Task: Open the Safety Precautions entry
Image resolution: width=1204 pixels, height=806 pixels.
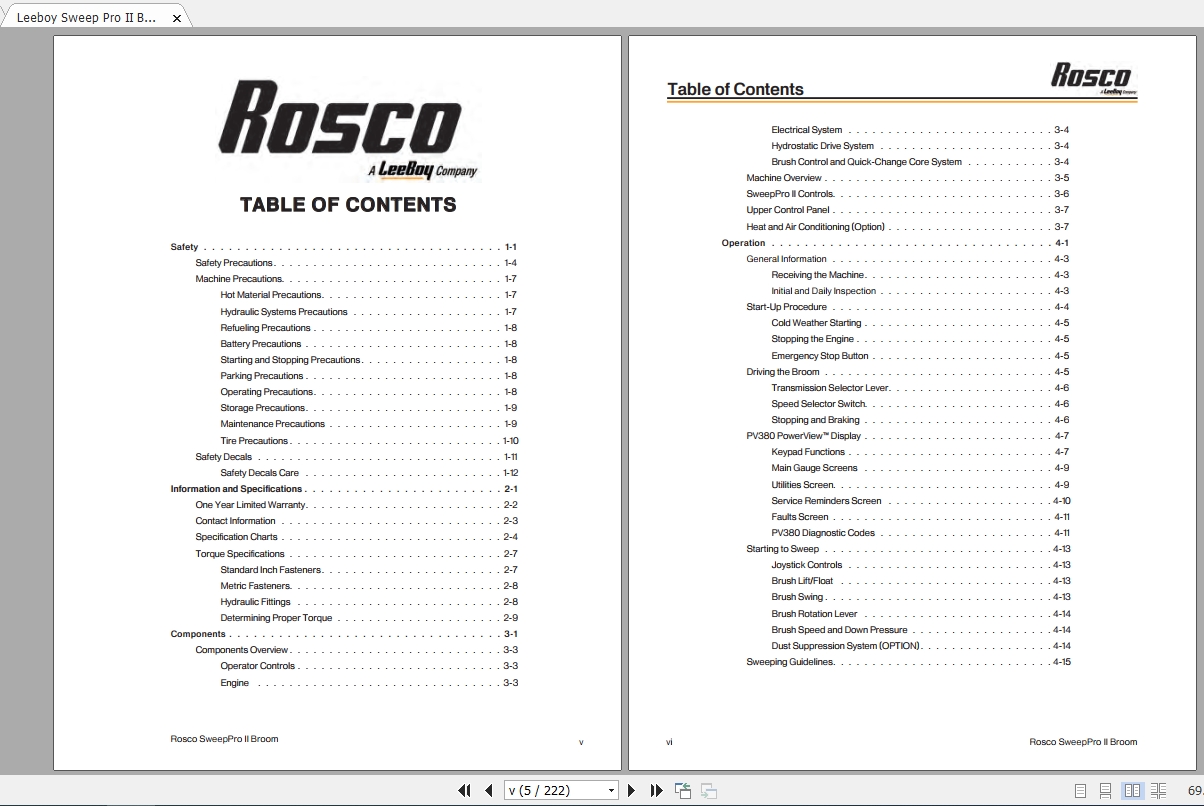Action: 357,263
